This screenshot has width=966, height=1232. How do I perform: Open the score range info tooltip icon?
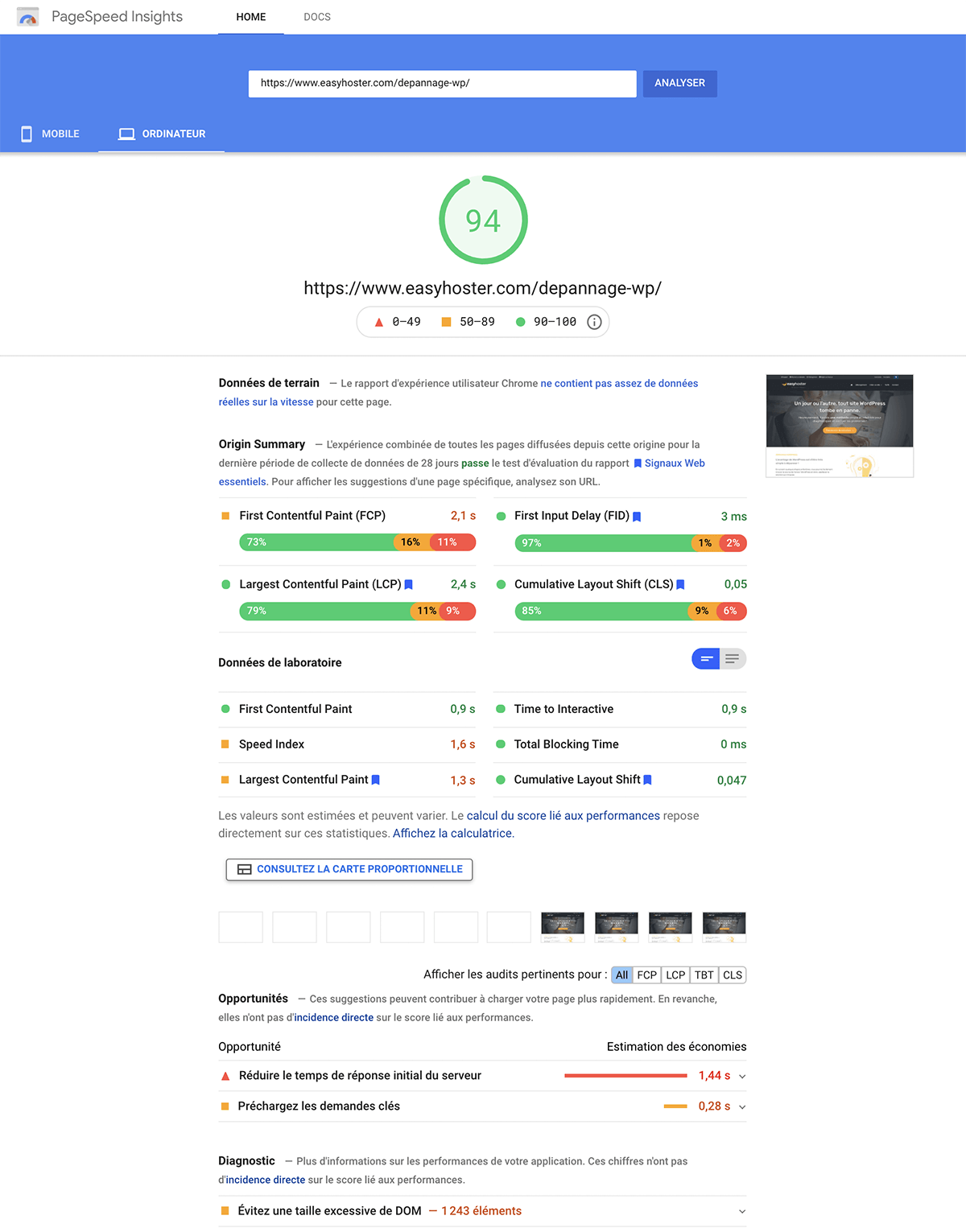[x=593, y=321]
